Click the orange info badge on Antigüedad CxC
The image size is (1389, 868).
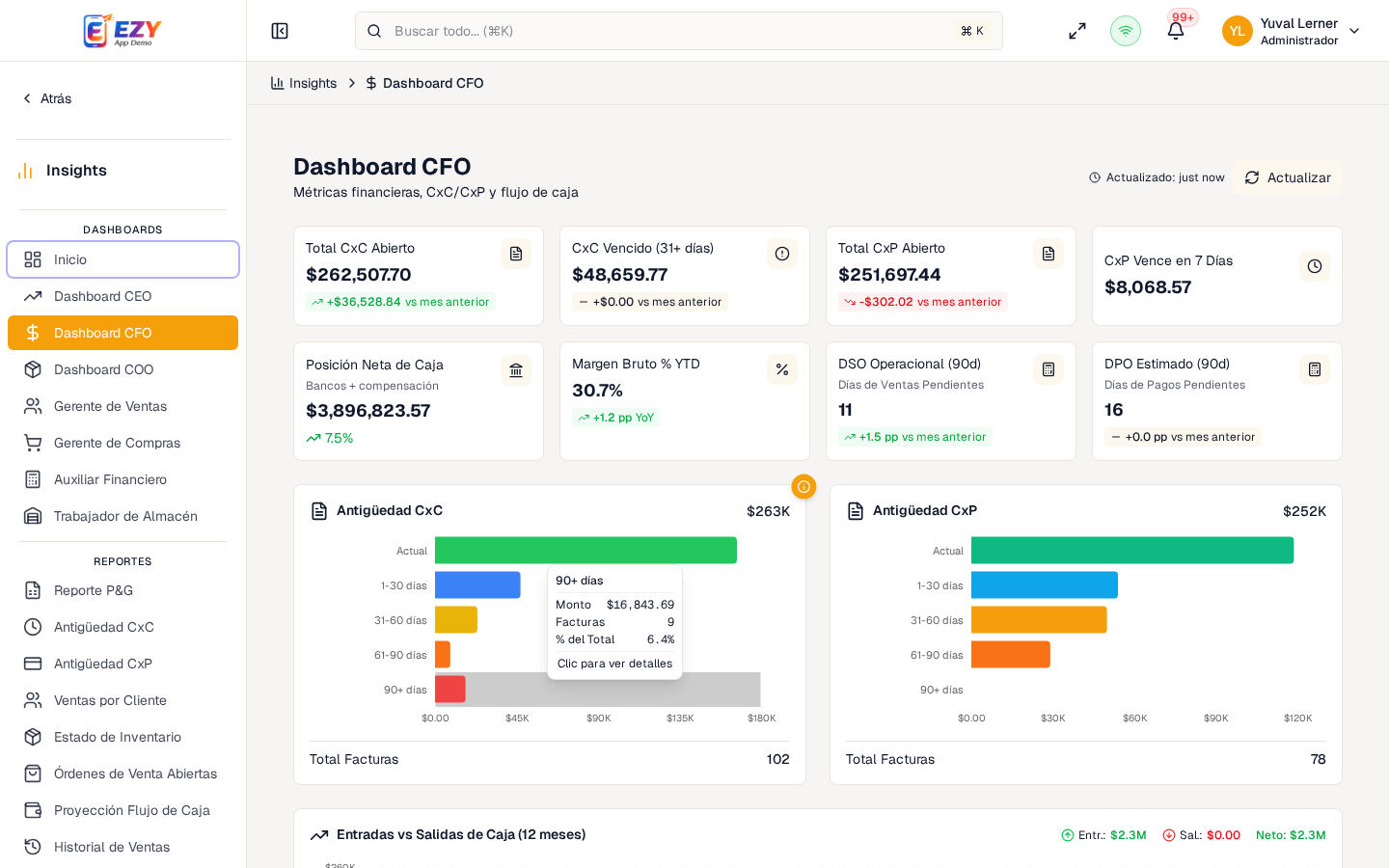pos(803,487)
